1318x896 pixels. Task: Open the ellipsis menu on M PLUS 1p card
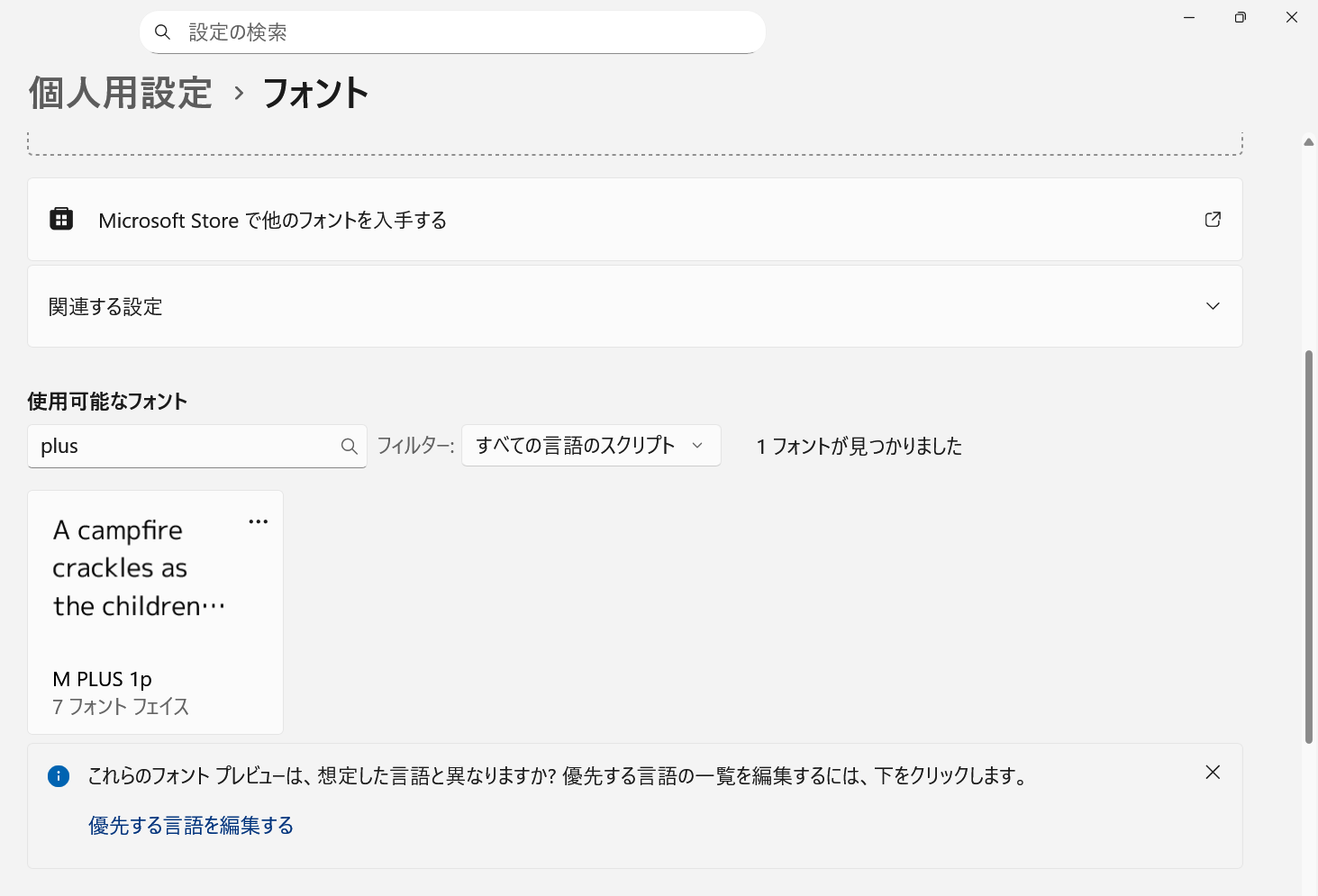[259, 520]
